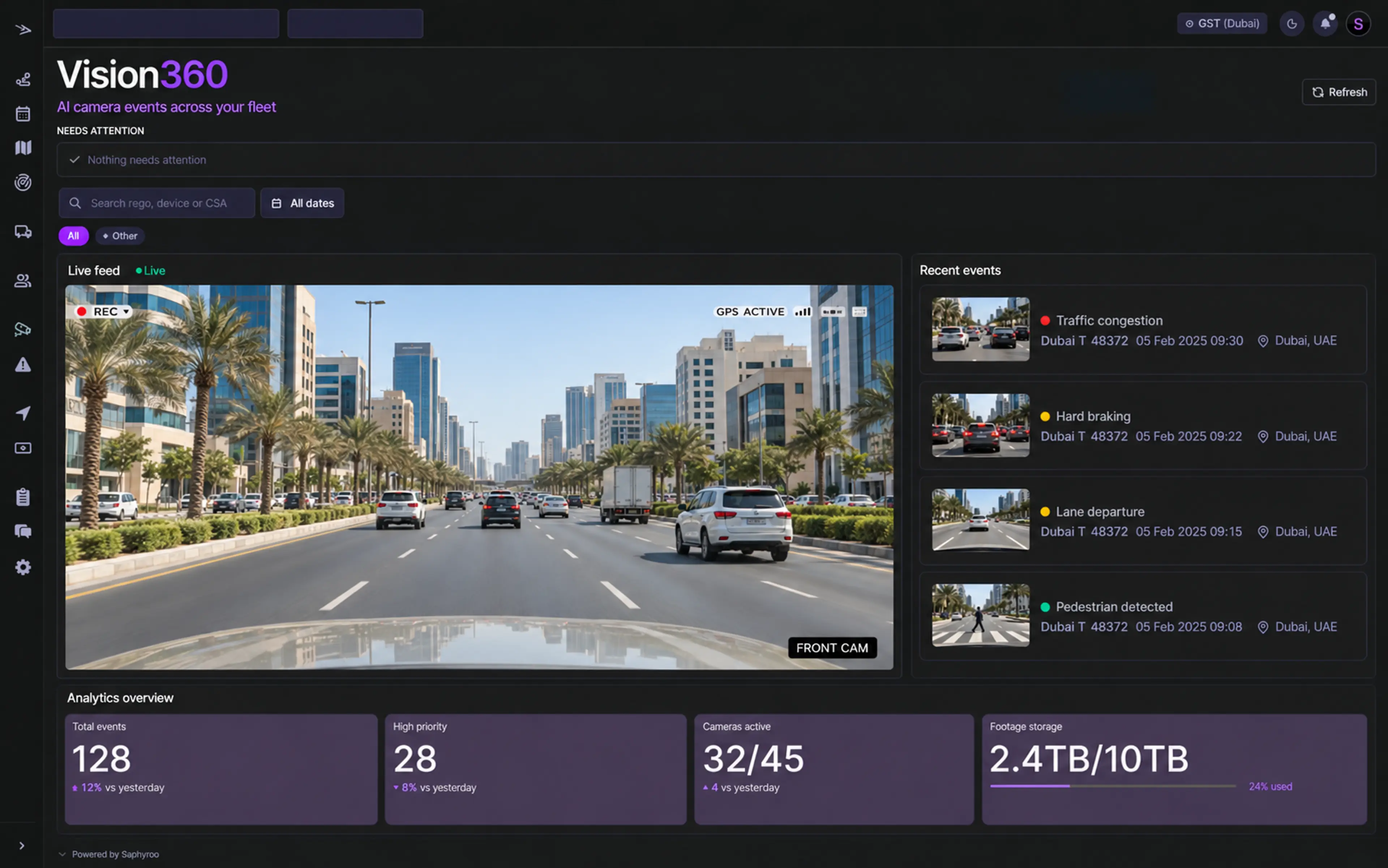Open the payments banknote sidebar icon
This screenshot has height=868, width=1388.
(x=23, y=448)
